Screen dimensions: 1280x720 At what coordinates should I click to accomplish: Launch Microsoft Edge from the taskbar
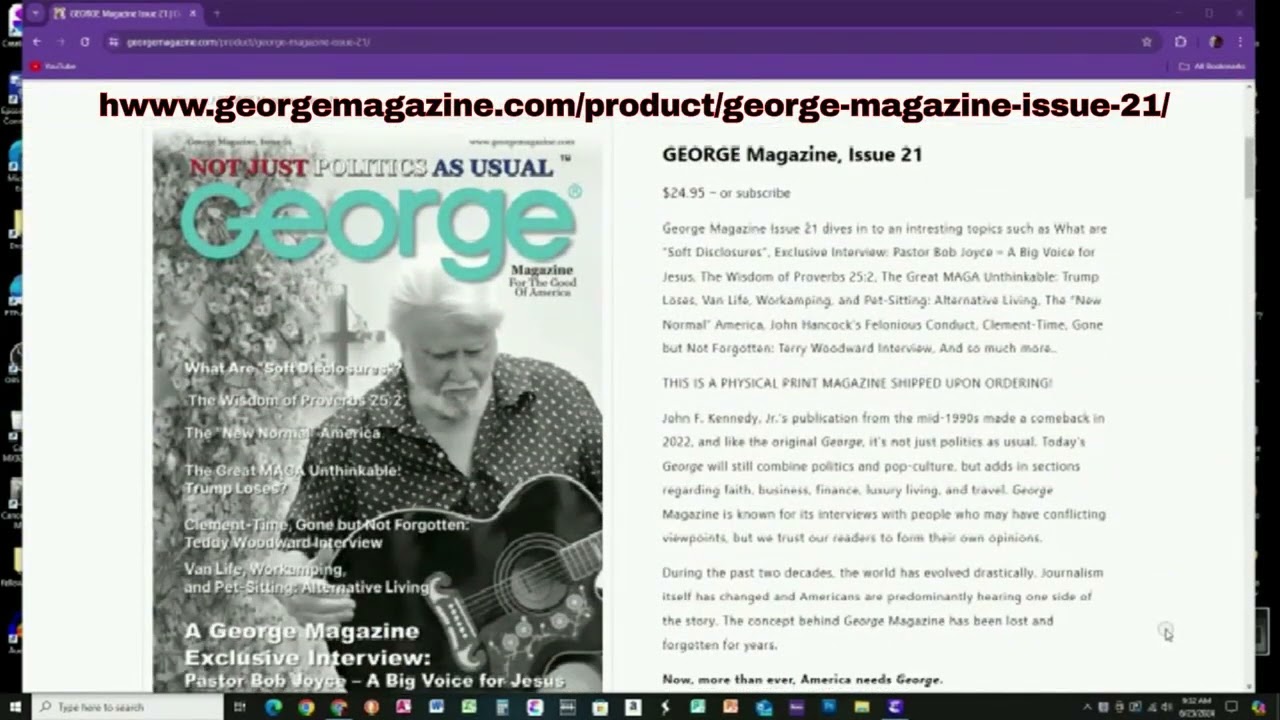point(272,707)
